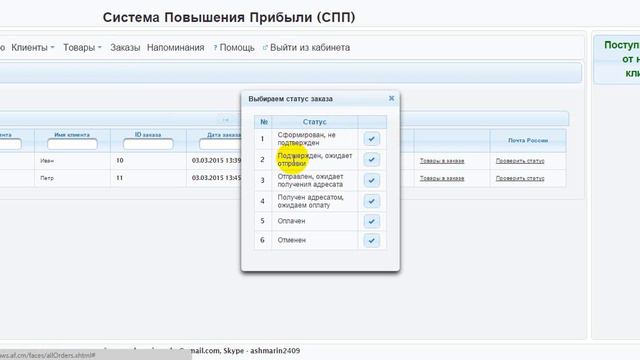Go to Заказы menu item

click(125, 47)
